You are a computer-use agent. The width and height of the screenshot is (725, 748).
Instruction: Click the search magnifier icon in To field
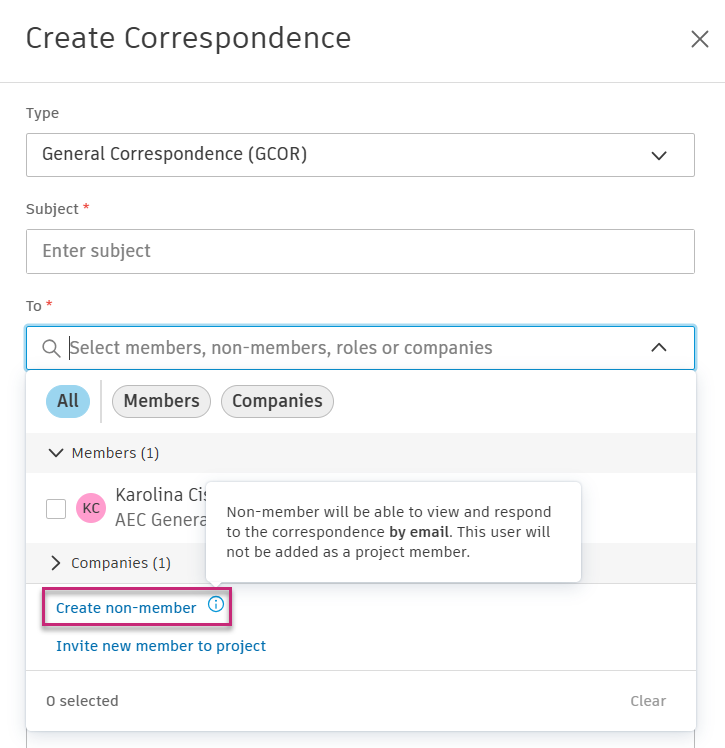51,348
